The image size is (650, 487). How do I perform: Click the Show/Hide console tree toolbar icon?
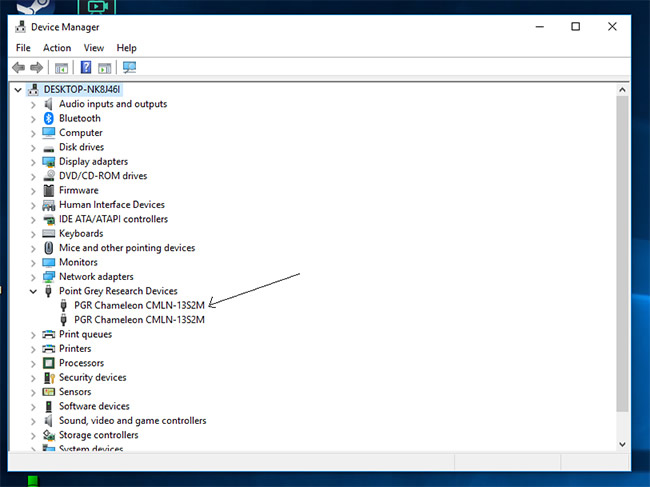[62, 68]
